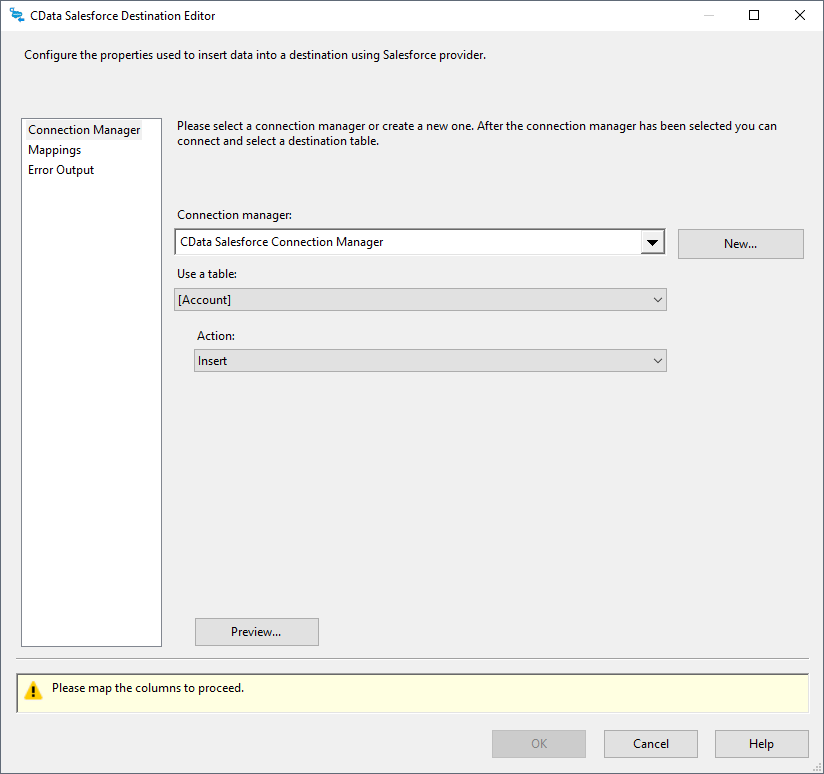The width and height of the screenshot is (824, 774).
Task: Open the Use a table dropdown
Action: pyautogui.click(x=420, y=300)
